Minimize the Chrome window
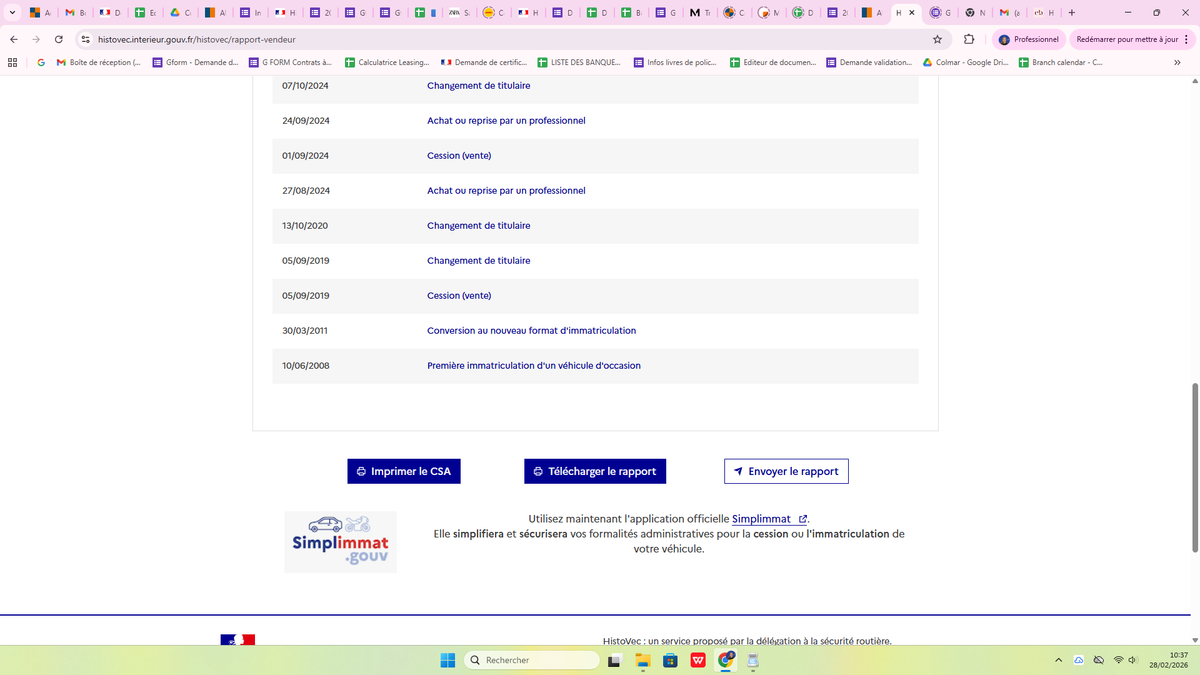Image resolution: width=1200 pixels, height=675 pixels. point(1128,12)
